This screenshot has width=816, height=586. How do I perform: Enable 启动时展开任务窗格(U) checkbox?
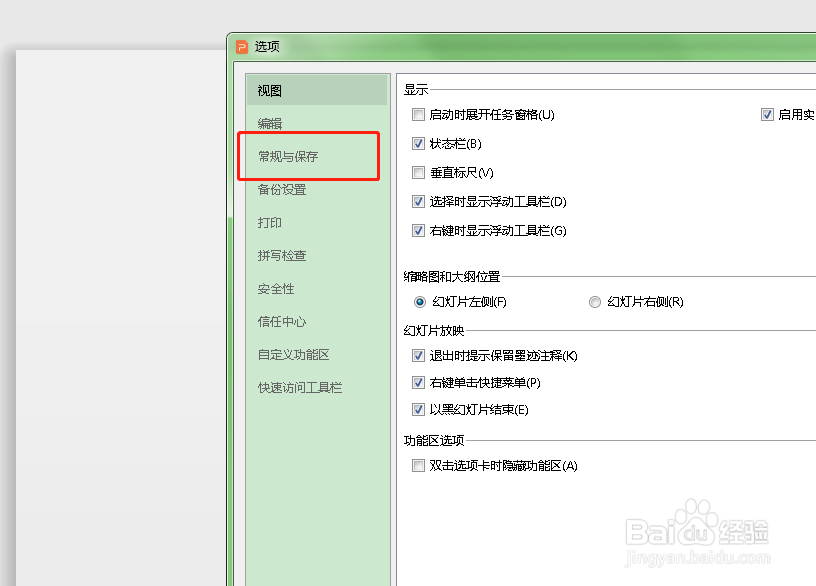click(418, 114)
